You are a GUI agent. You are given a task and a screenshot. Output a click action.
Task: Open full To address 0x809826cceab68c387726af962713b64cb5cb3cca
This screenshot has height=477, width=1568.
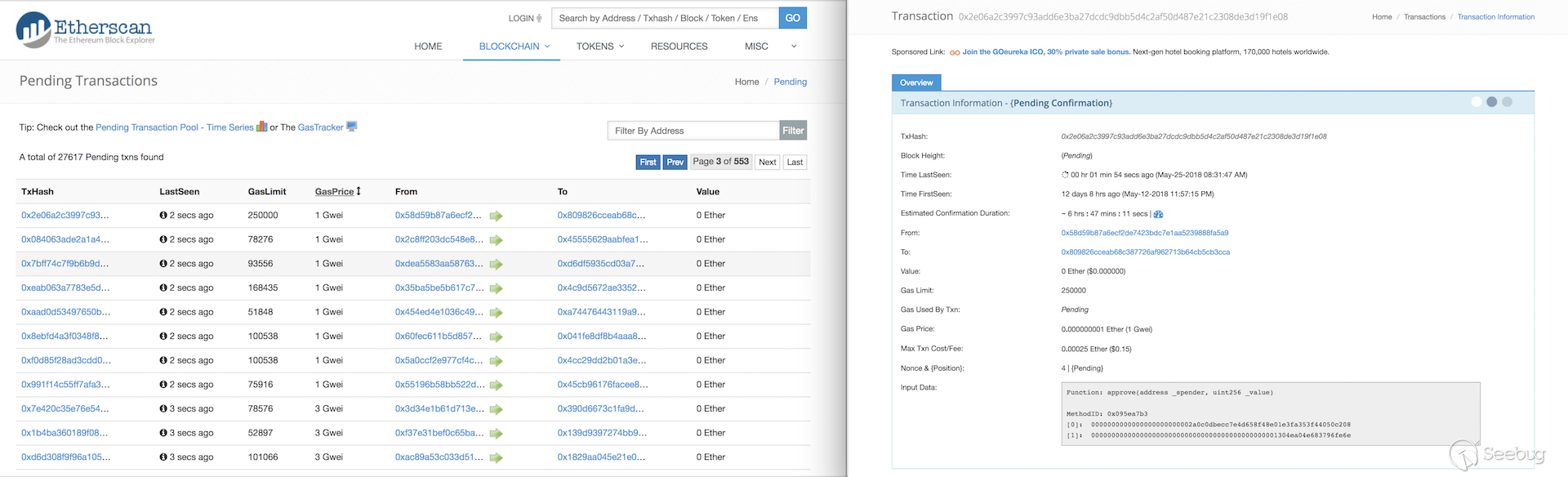click(x=1146, y=252)
